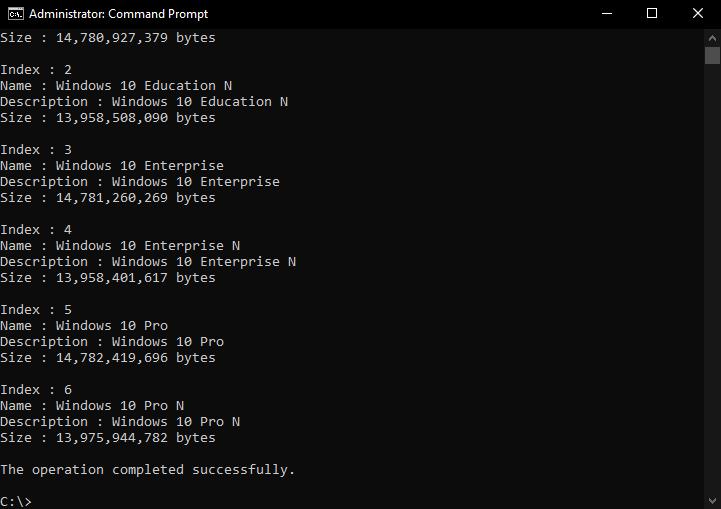Click the C:\> prompt line

coord(16,501)
